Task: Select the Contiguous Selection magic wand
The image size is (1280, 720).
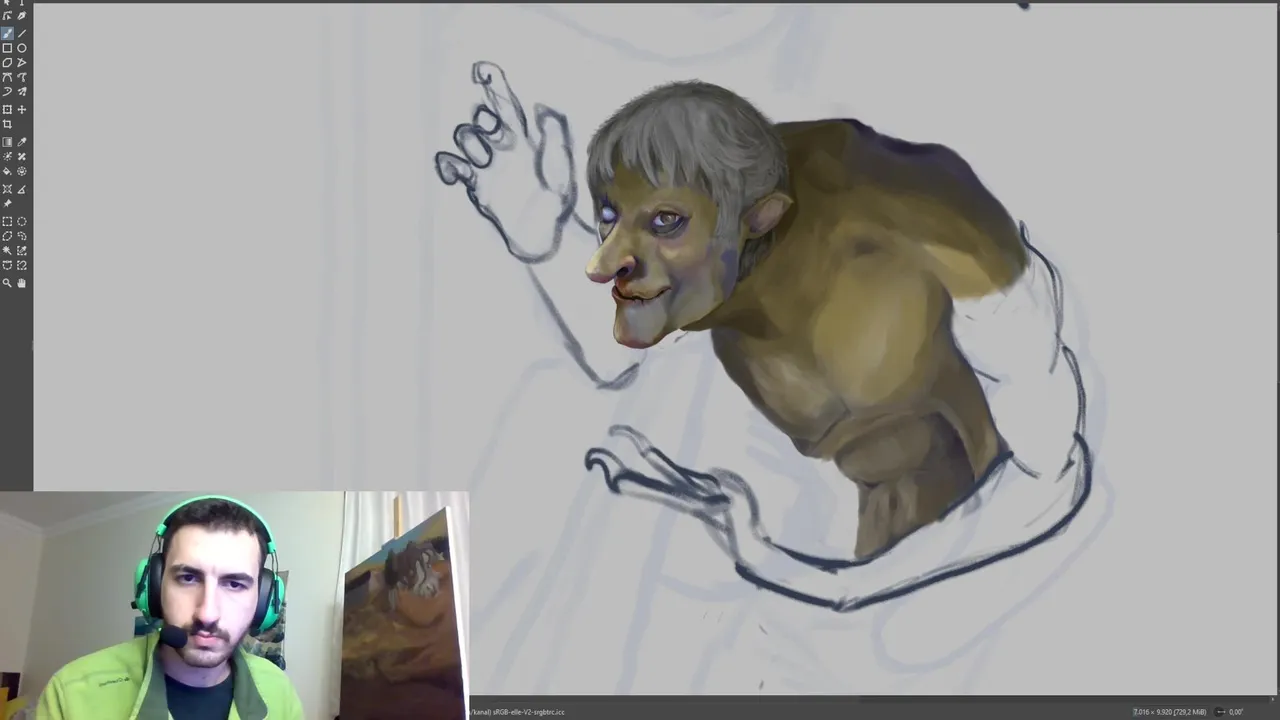Action: click(7, 250)
